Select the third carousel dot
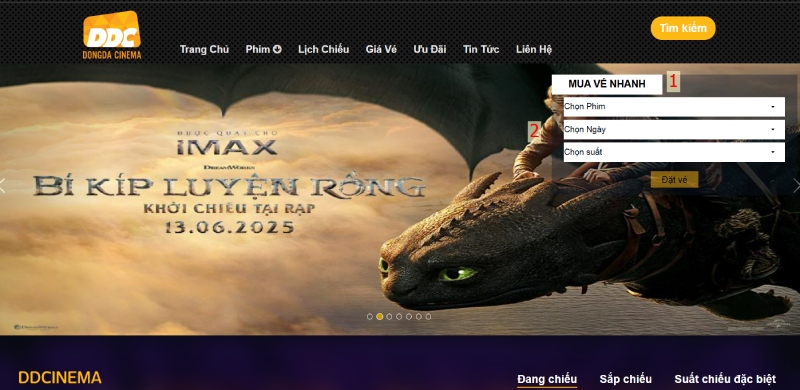Screen dimensions: 800x390 [389, 316]
